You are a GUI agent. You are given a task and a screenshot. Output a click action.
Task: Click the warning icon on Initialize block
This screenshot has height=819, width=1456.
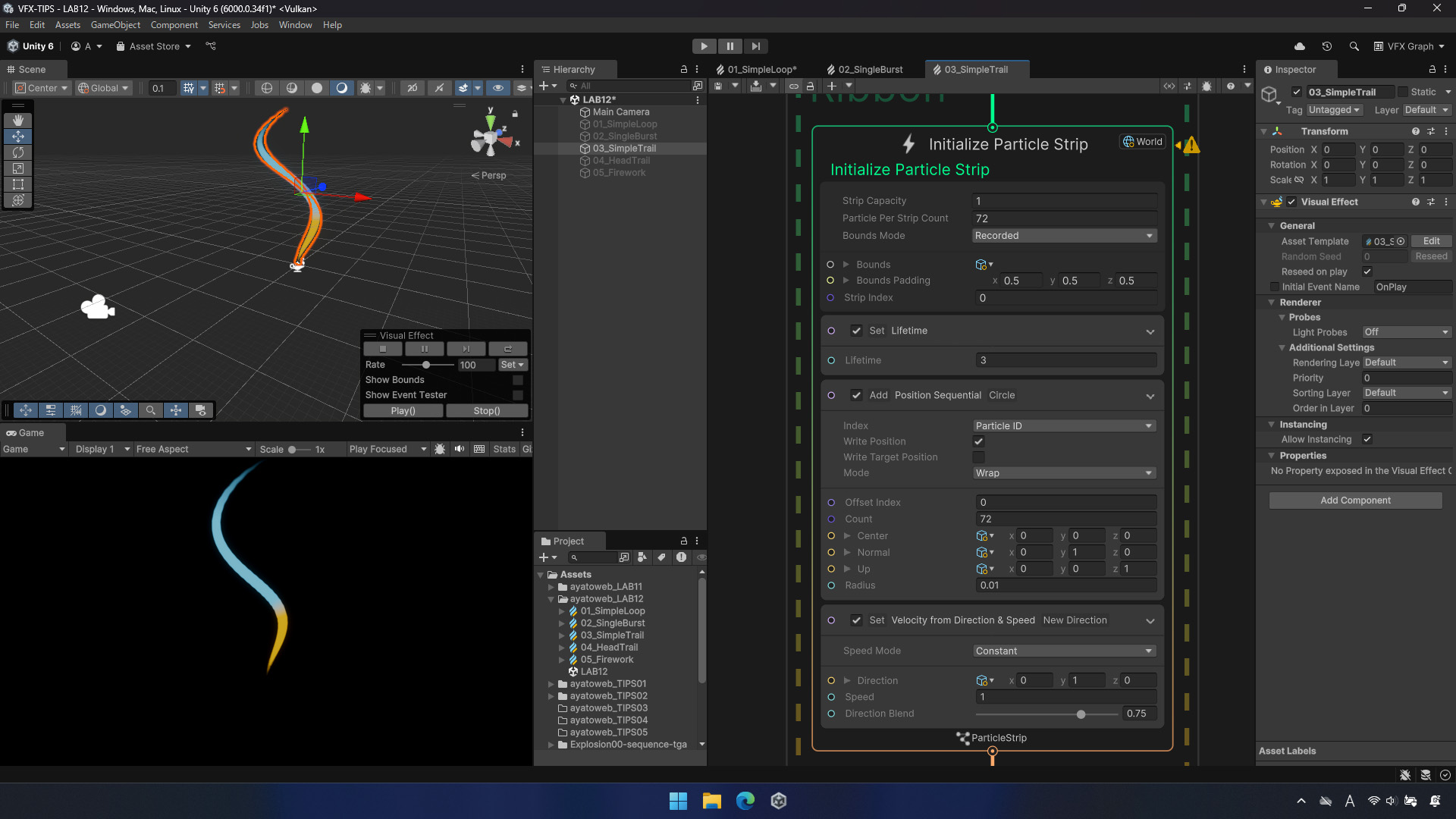pos(1191,145)
